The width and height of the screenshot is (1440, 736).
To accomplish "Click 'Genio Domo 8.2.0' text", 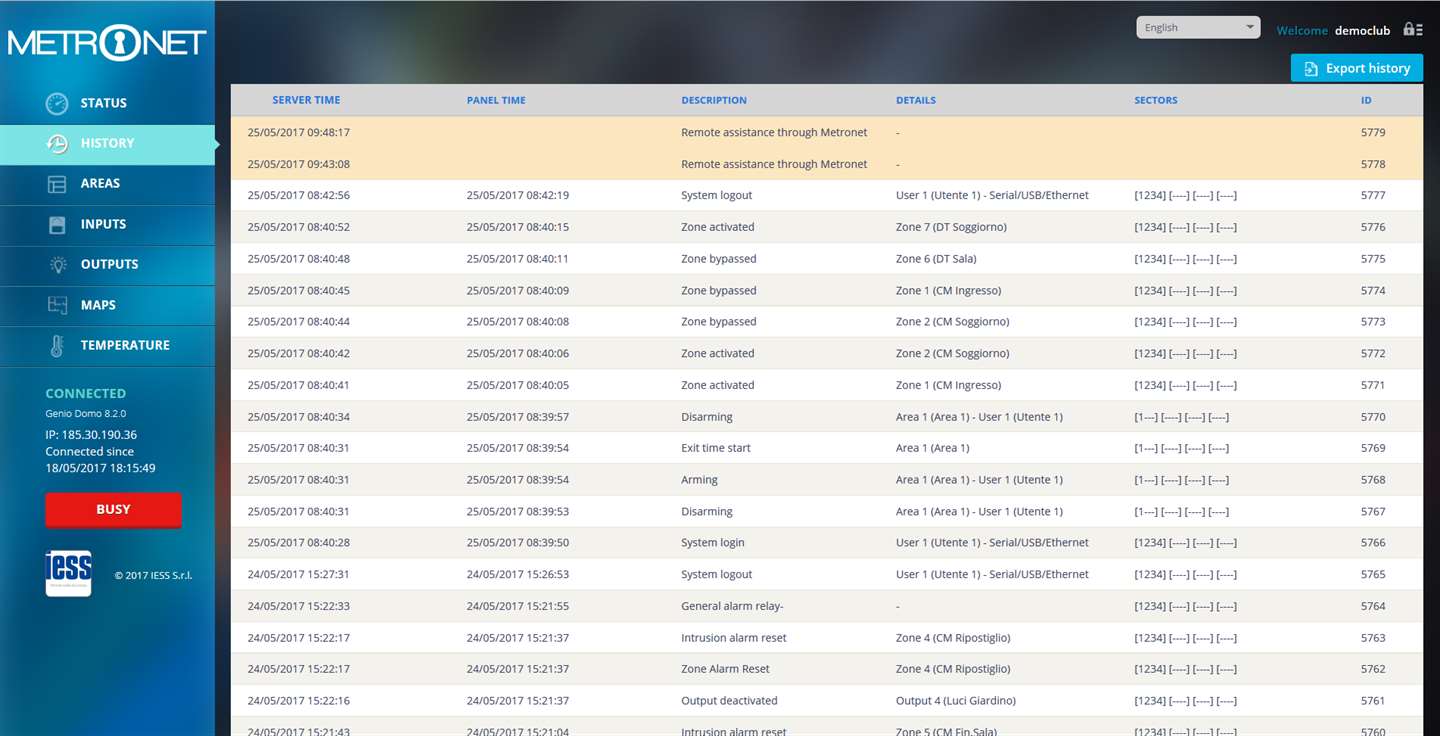I will pyautogui.click(x=86, y=413).
